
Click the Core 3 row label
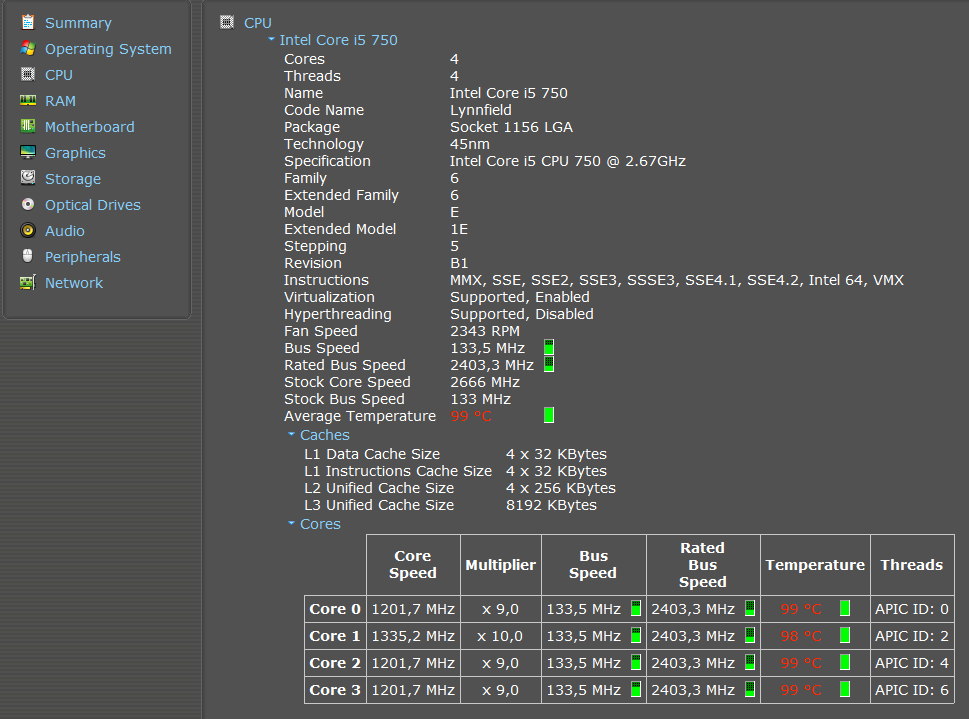(335, 689)
